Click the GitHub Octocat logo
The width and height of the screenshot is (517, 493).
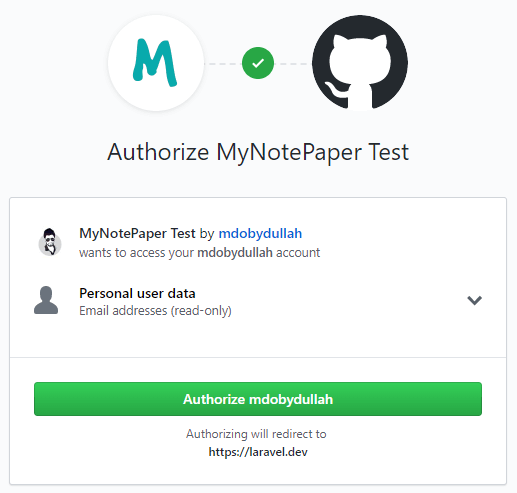point(360,63)
